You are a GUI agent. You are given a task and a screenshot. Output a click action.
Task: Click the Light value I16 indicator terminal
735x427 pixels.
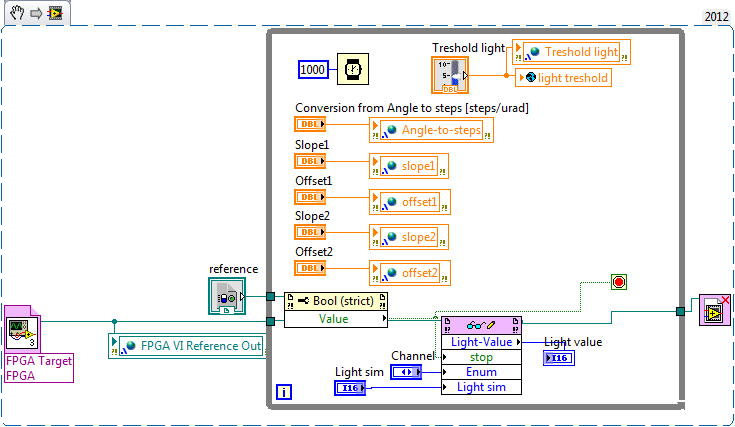click(x=559, y=358)
